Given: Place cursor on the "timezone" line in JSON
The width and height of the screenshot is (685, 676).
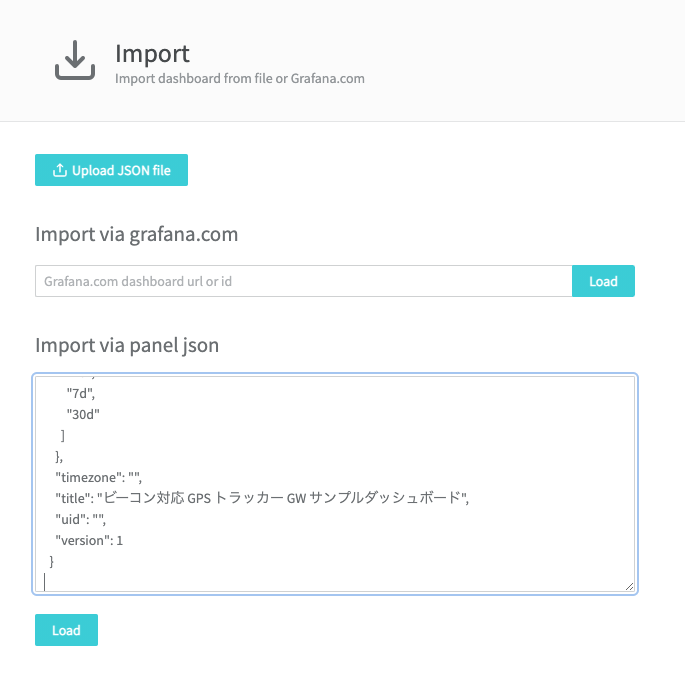Looking at the screenshot, I should [x=98, y=477].
